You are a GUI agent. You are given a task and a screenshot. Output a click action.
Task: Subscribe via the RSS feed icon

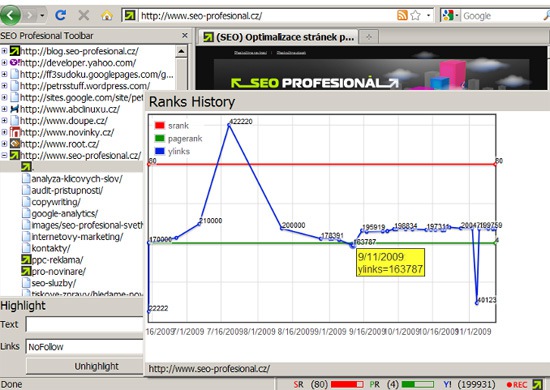coord(402,15)
